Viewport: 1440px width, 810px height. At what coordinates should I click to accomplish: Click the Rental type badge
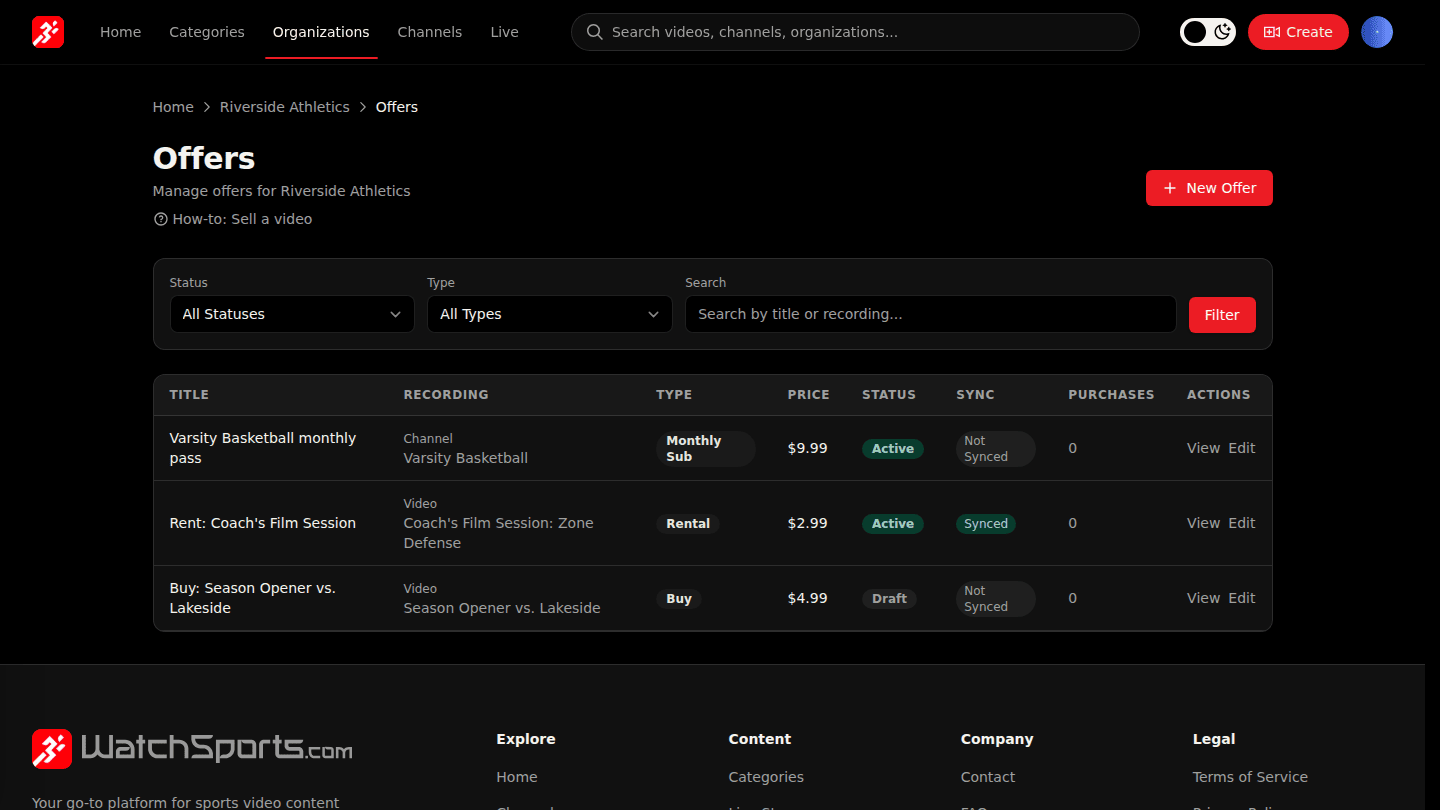point(688,524)
